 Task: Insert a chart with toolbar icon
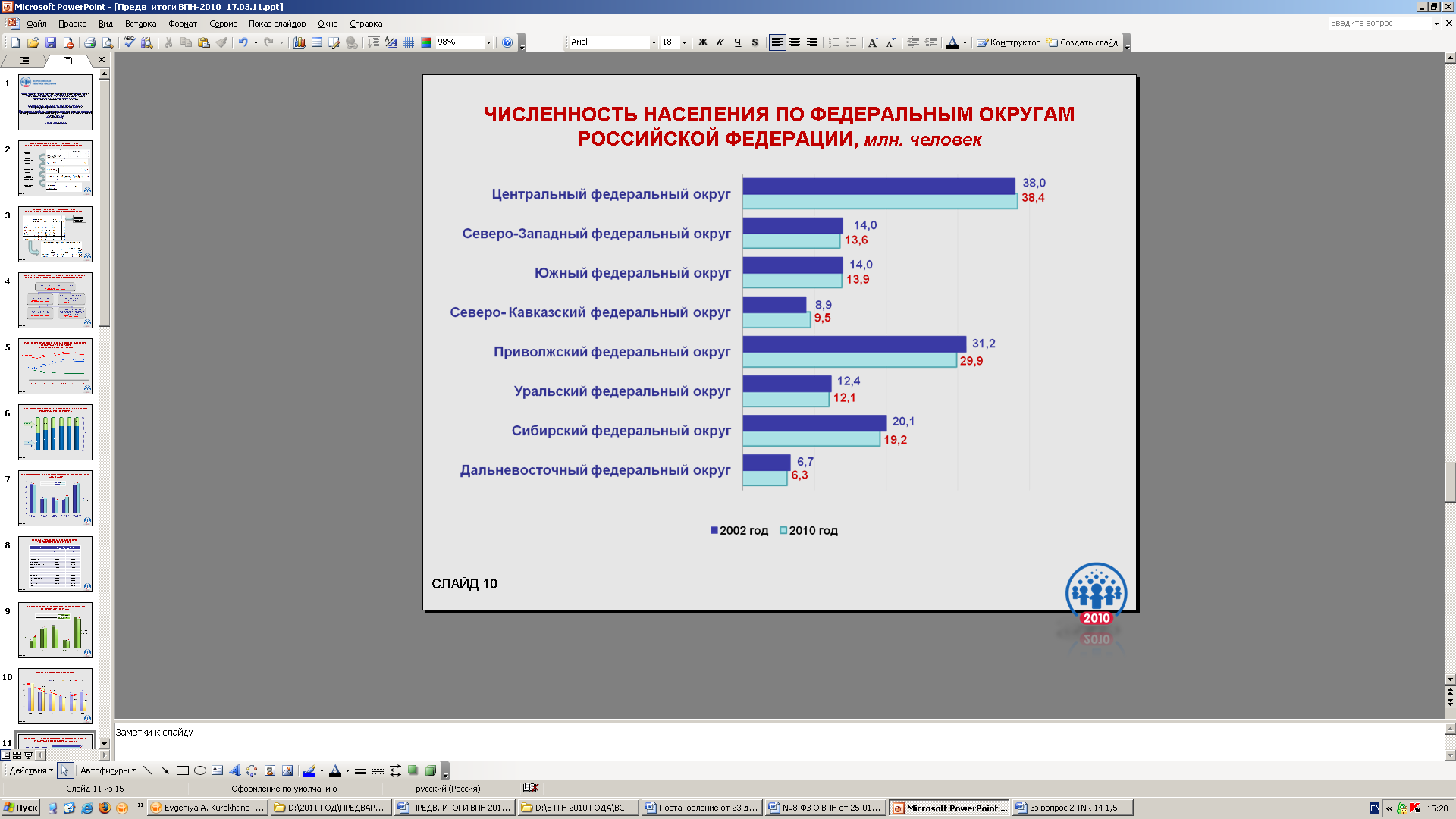pyautogui.click(x=300, y=42)
